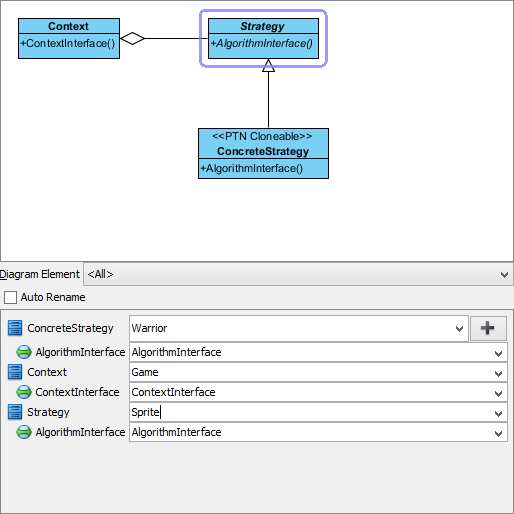Click the Context class icon in list

[x=15, y=372]
